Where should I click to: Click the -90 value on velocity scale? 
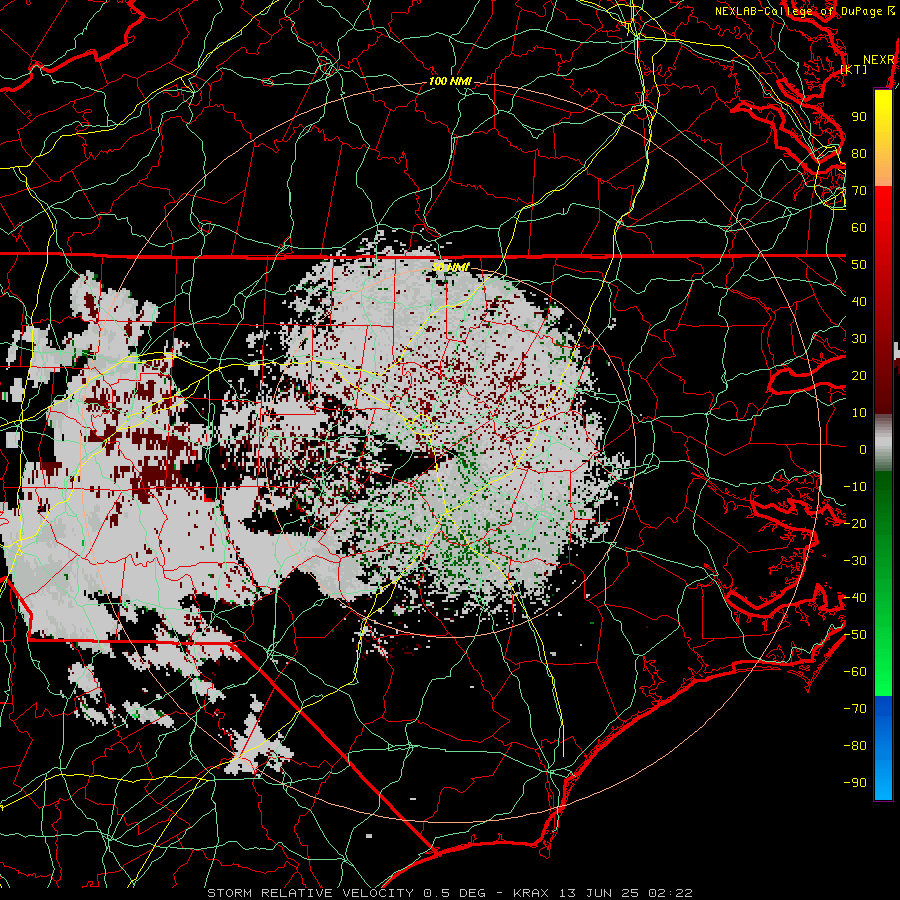point(855,783)
